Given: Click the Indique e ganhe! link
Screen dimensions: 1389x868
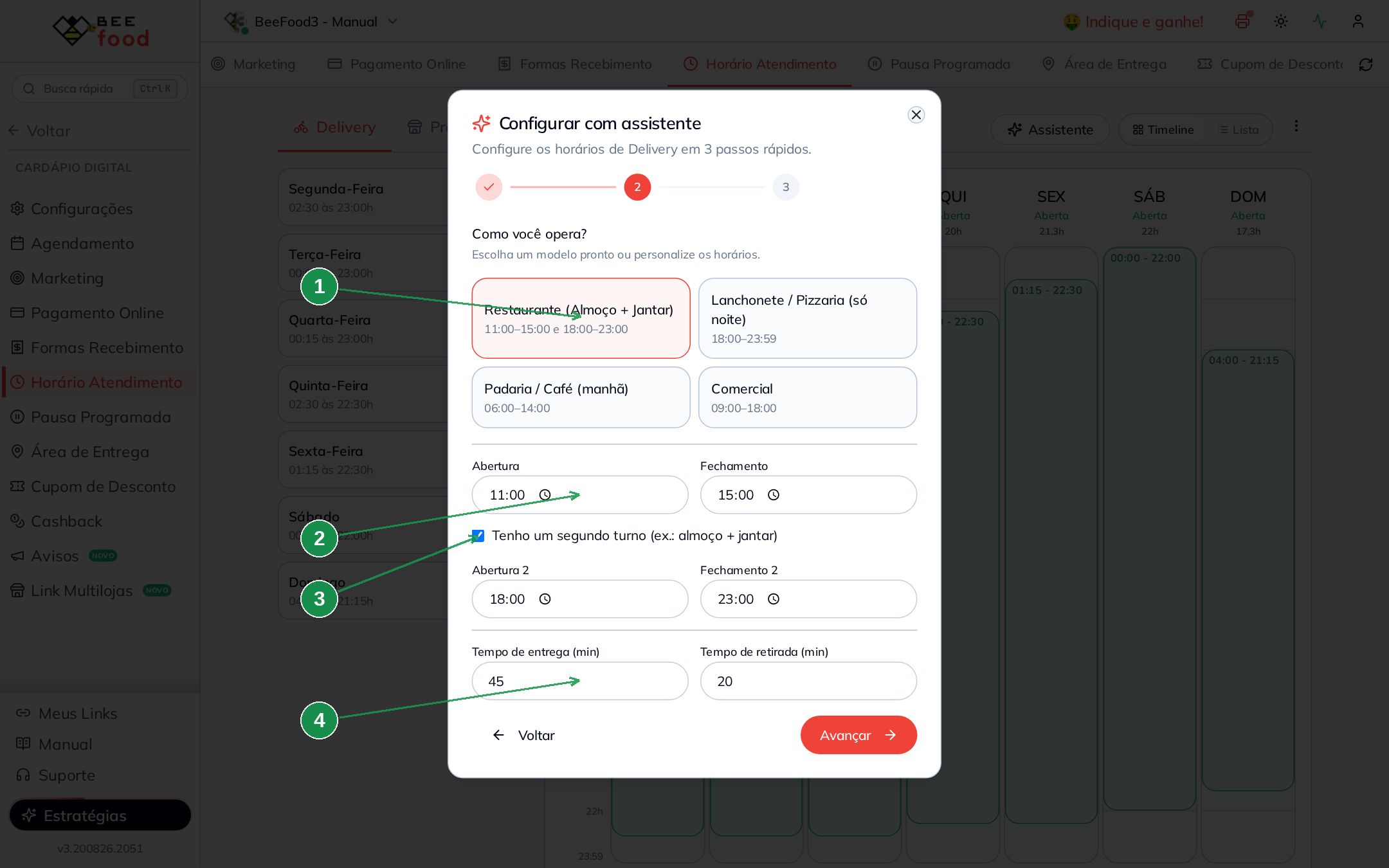Looking at the screenshot, I should click(x=1133, y=22).
